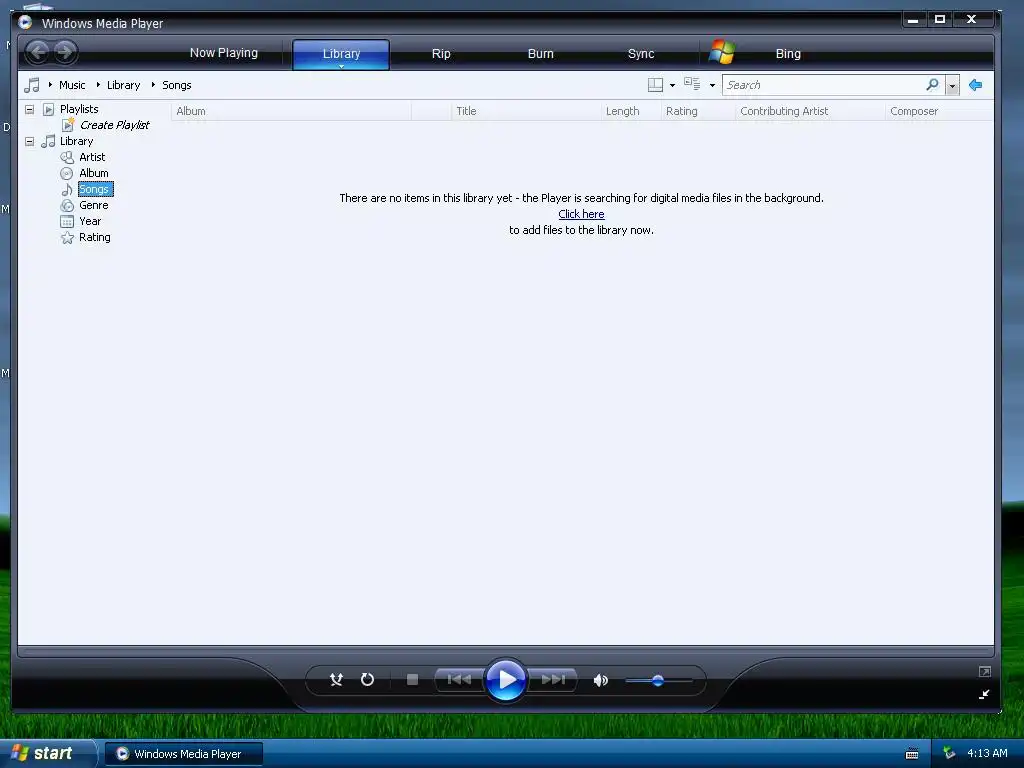The height and width of the screenshot is (768, 1024).
Task: Open the Artist view icon
Action: click(x=67, y=157)
